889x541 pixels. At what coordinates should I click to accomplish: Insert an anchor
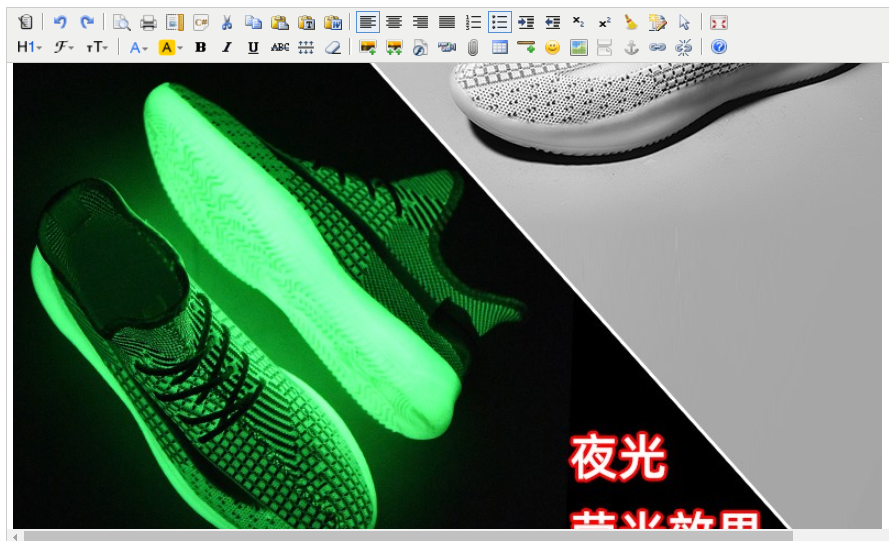coord(631,47)
